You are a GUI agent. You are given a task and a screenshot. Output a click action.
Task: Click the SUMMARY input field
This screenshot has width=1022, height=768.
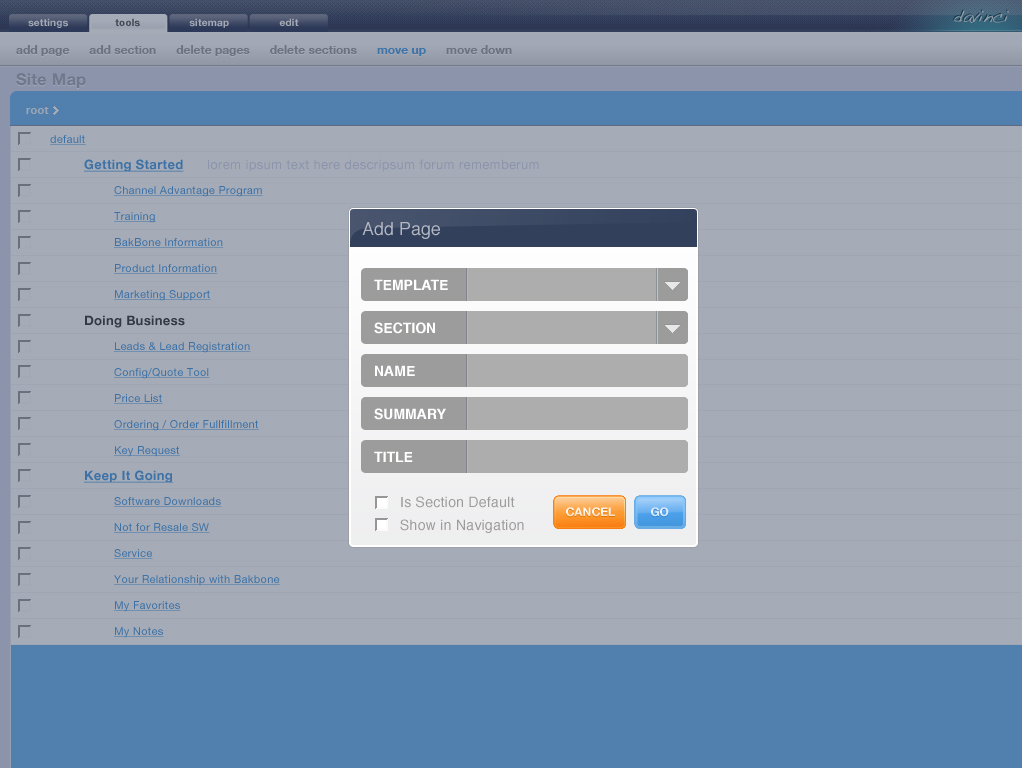point(577,414)
